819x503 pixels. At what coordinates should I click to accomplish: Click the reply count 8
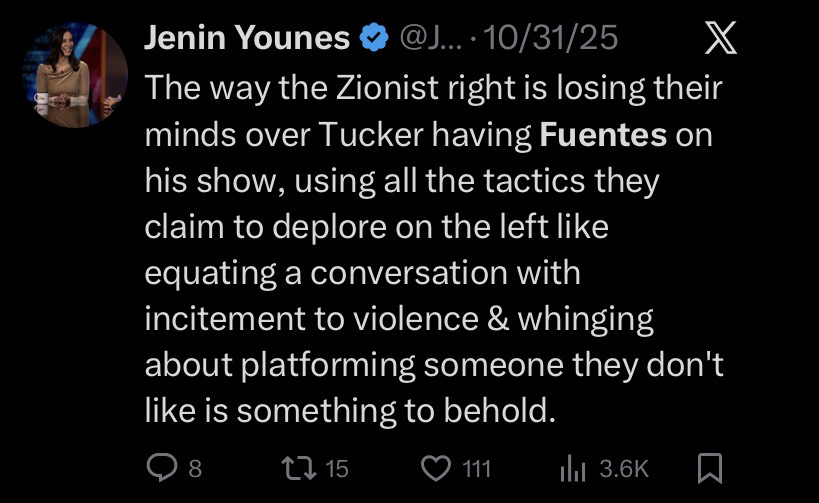[x=195, y=468]
